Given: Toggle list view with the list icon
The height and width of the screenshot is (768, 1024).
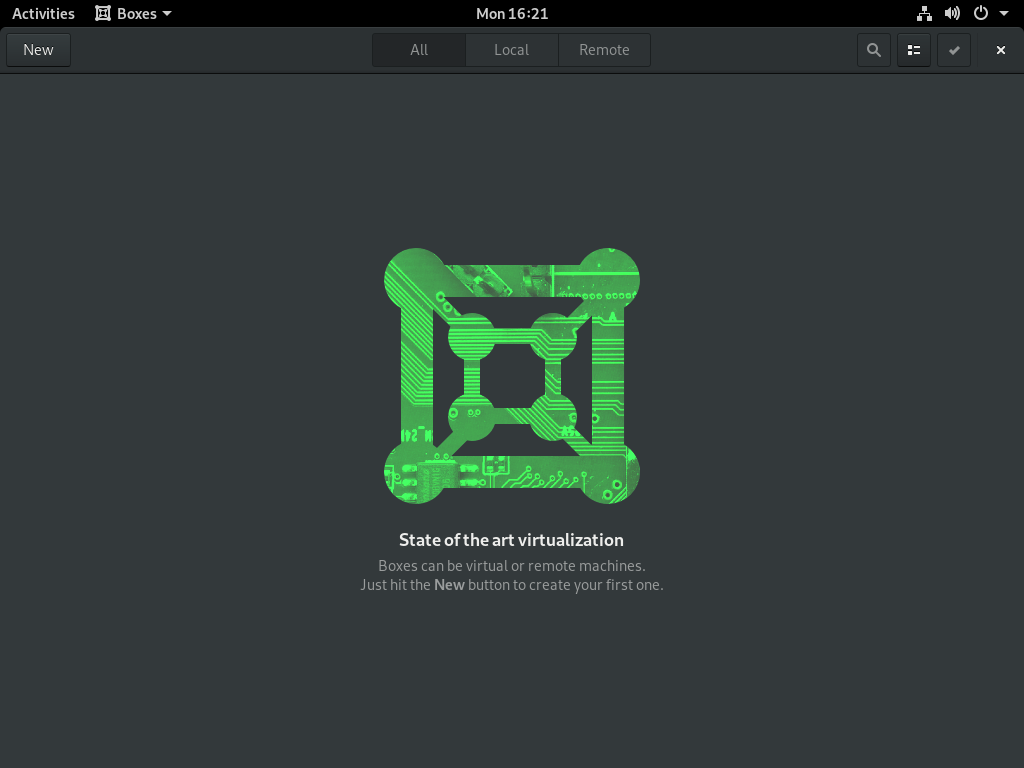Looking at the screenshot, I should coord(914,50).
